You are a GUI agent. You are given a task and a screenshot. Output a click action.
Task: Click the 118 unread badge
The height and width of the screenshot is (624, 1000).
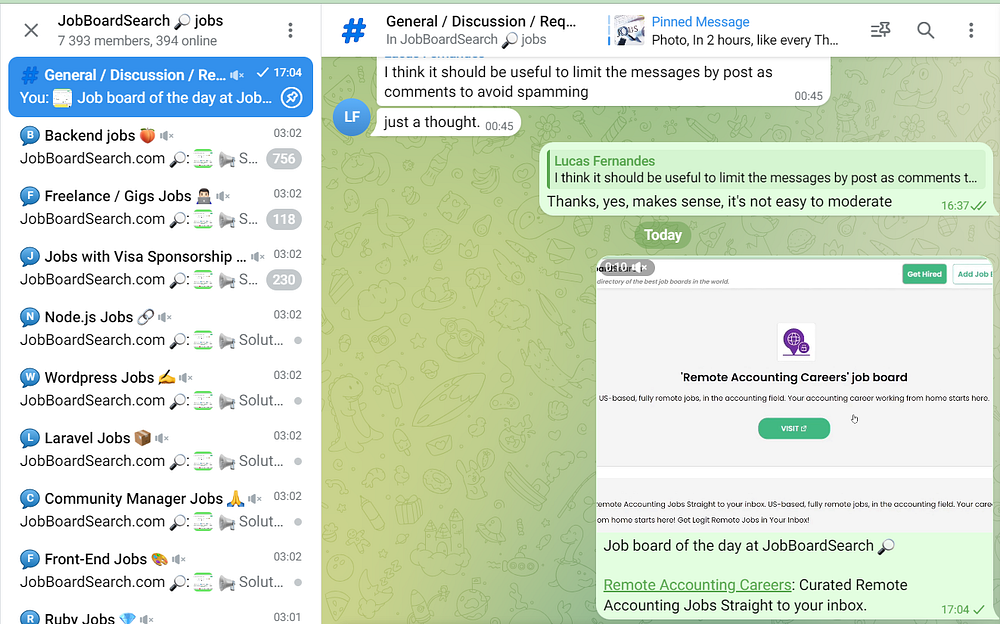284,219
